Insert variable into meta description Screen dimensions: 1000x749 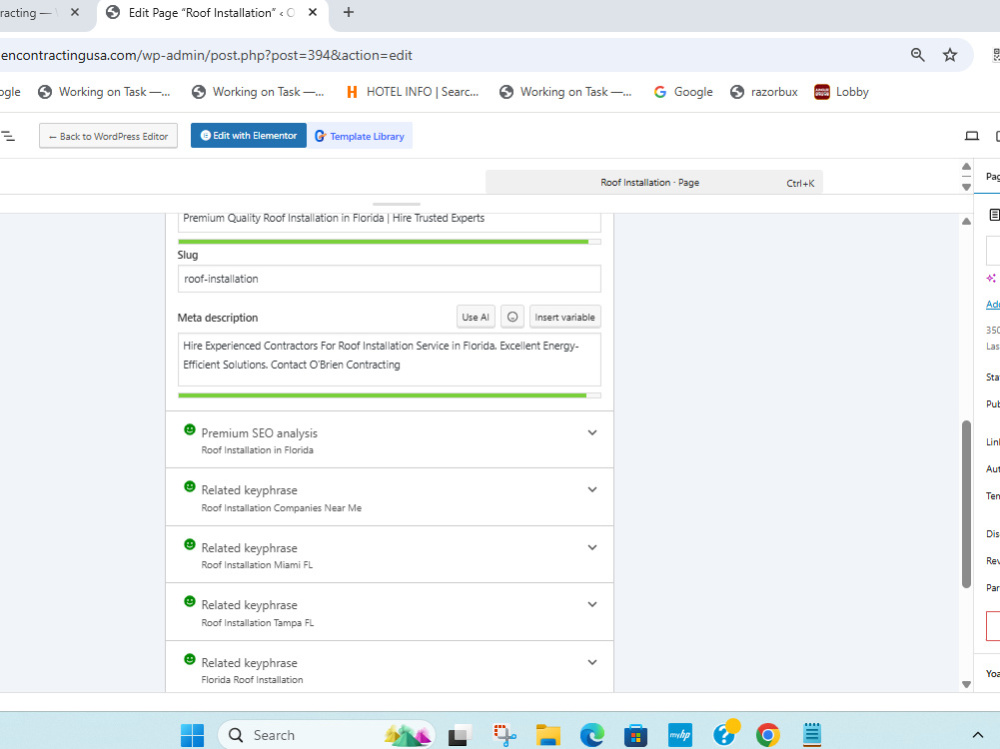(565, 317)
